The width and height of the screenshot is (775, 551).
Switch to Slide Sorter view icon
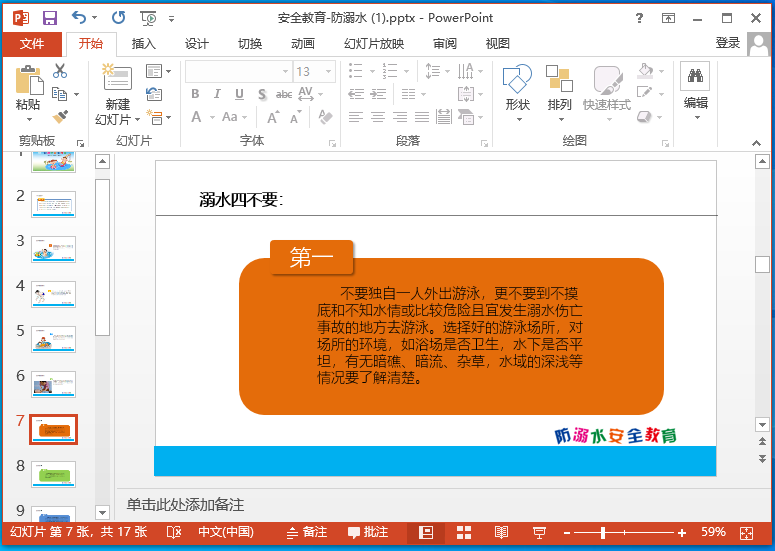point(464,533)
